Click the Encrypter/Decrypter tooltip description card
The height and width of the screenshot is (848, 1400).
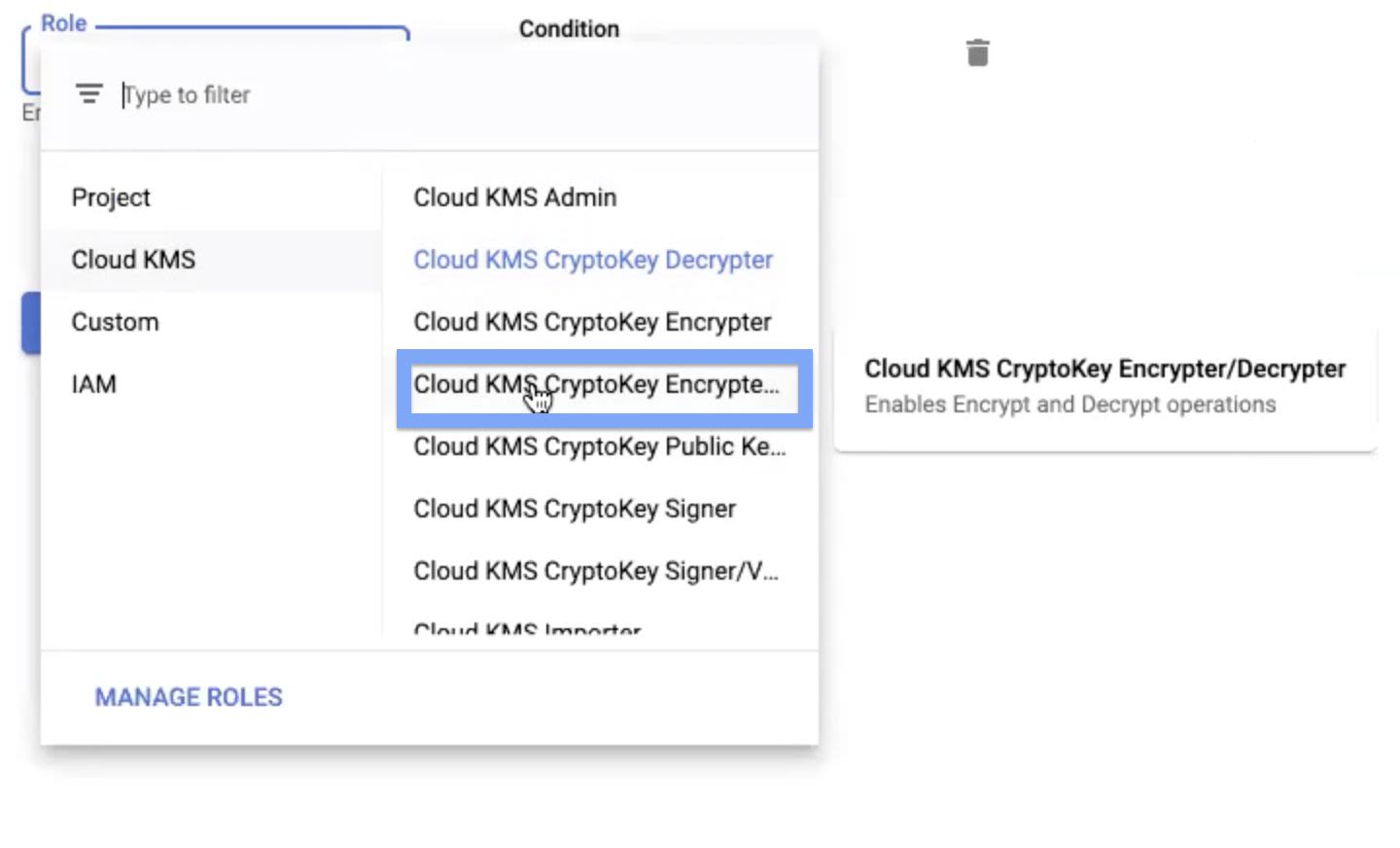click(1105, 388)
